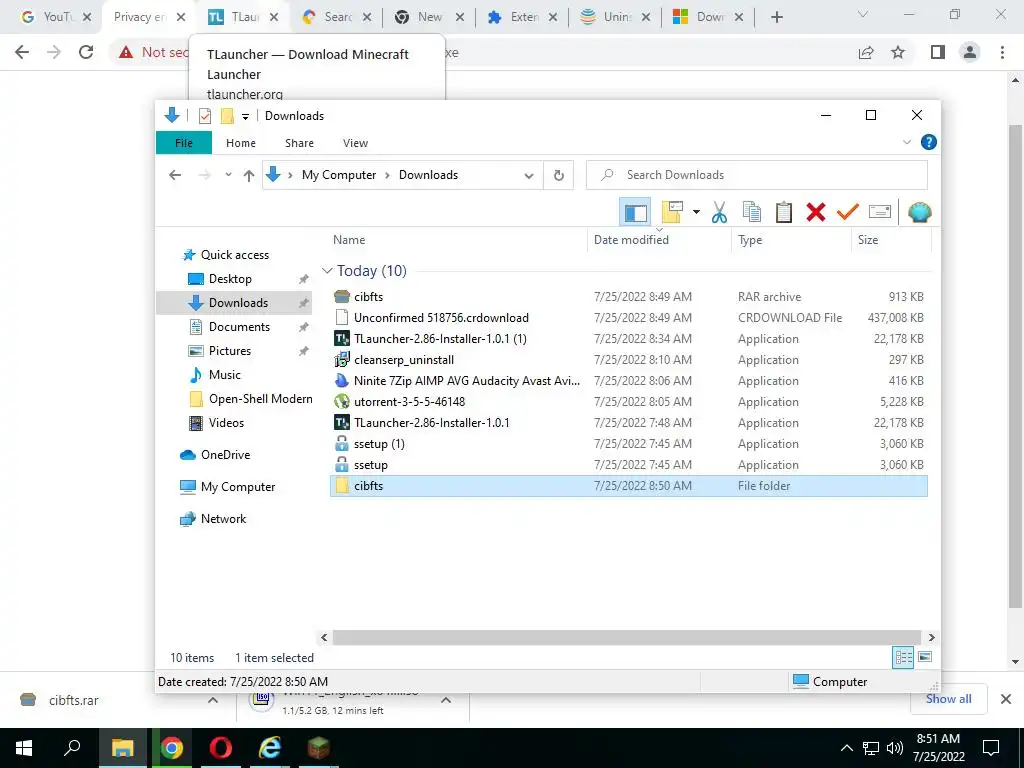Click the Search Downloads field
The width and height of the screenshot is (1024, 768).
pyautogui.click(x=757, y=175)
